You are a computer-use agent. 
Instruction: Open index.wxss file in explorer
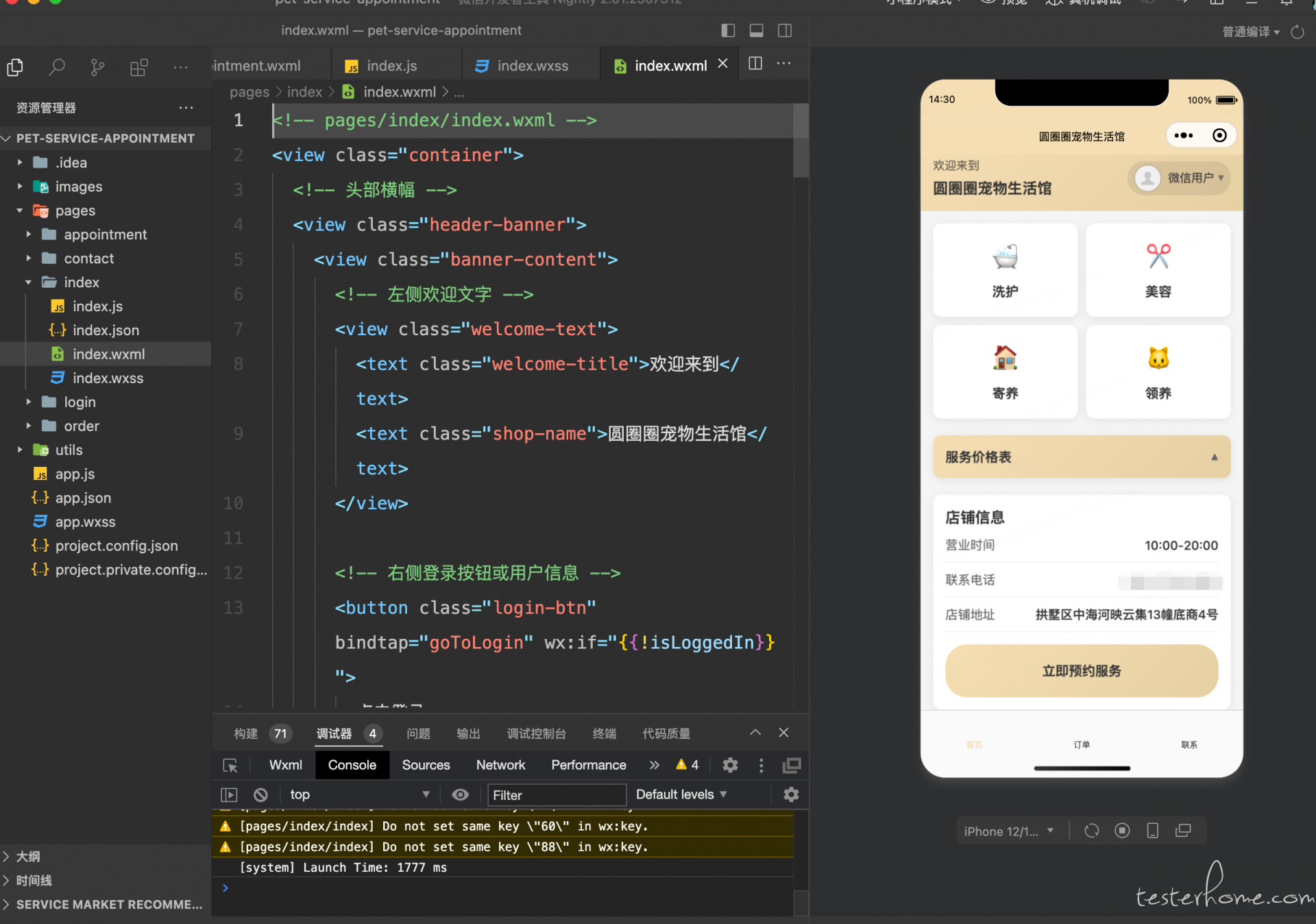click(106, 378)
